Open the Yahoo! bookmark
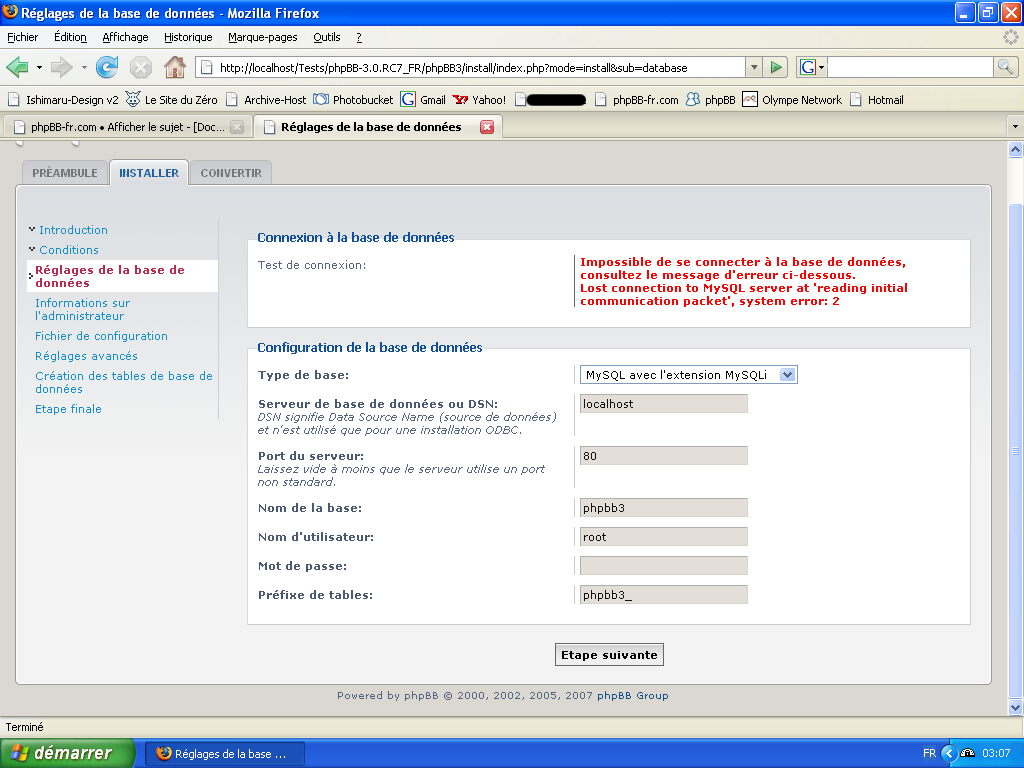Screen dimensions: 1024x768 (x=479, y=100)
